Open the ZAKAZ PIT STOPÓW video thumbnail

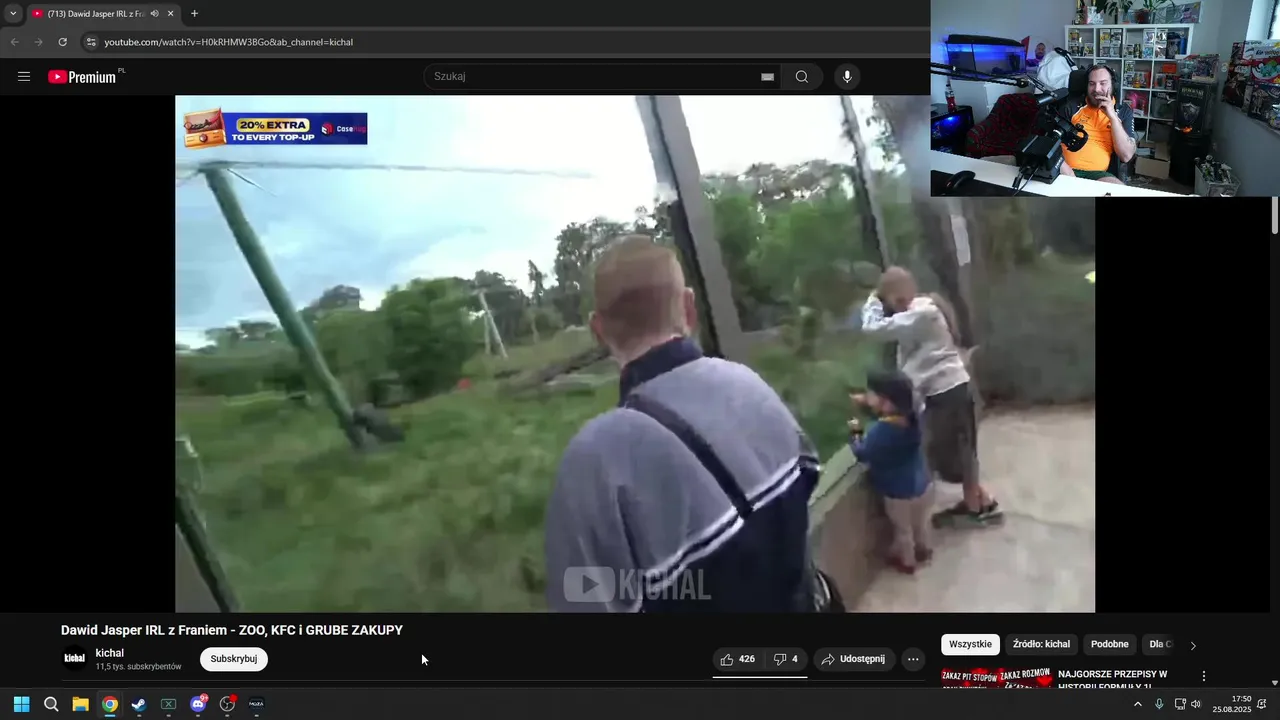(996, 678)
